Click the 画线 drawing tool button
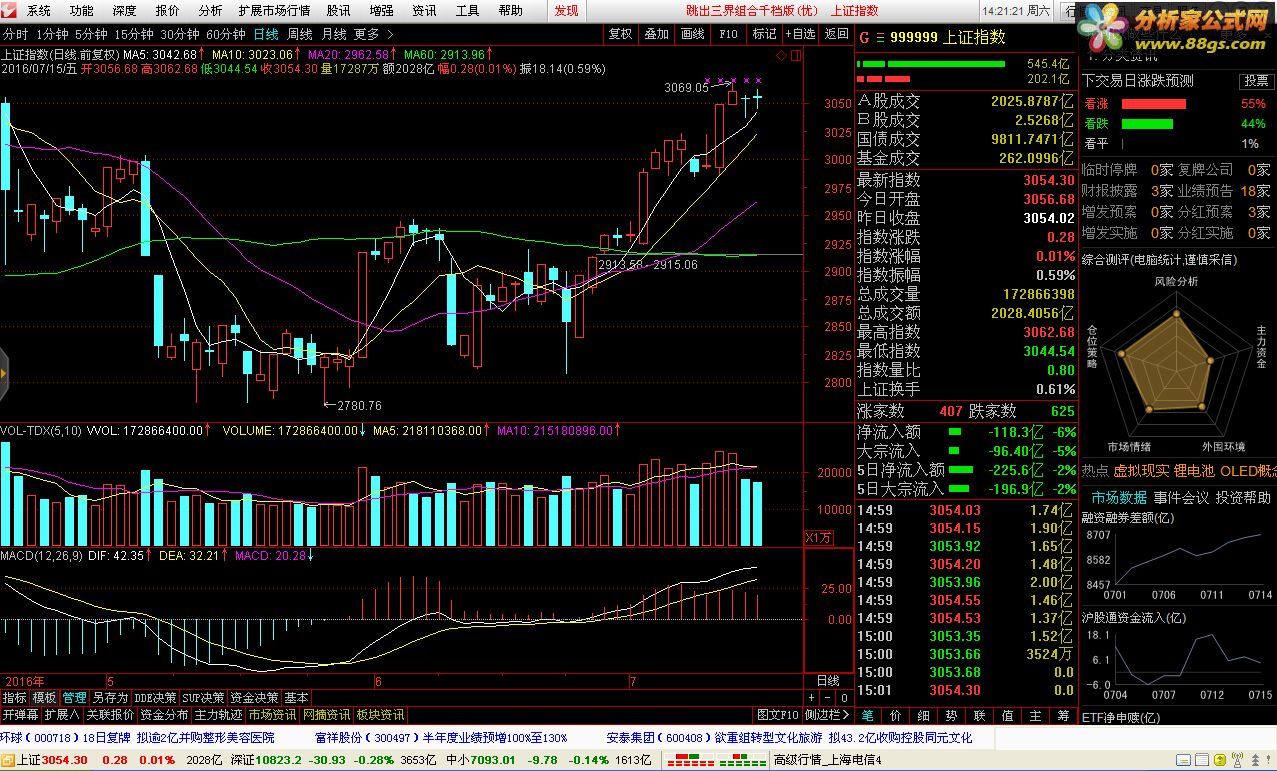1277x771 pixels. 692,33
